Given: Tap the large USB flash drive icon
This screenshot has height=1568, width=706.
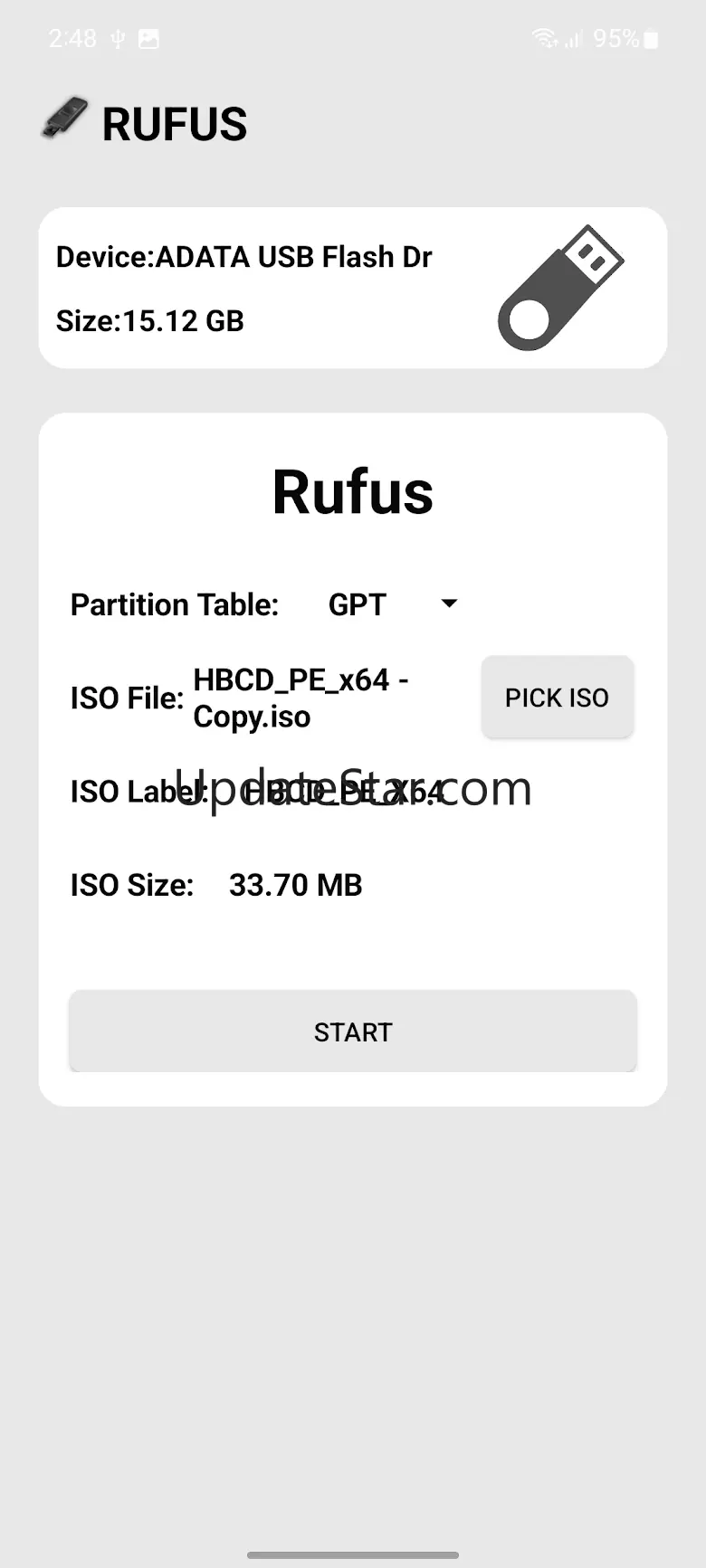Looking at the screenshot, I should click(560, 288).
